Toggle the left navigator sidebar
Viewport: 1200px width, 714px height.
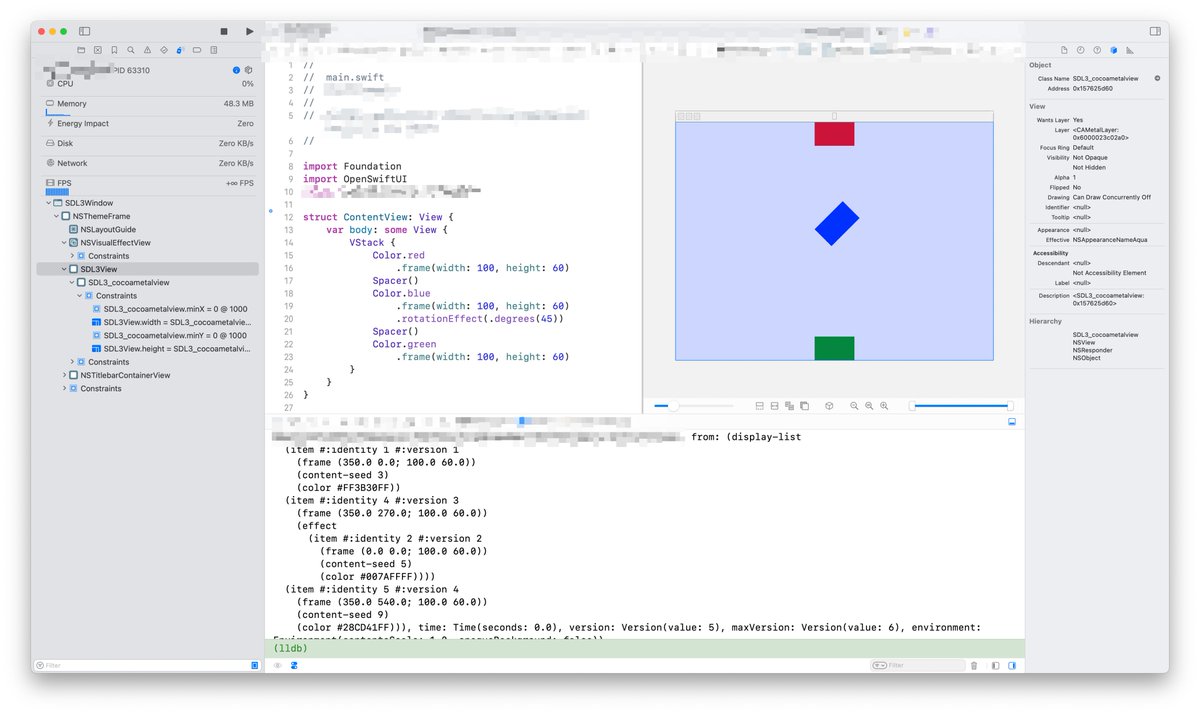click(x=84, y=32)
